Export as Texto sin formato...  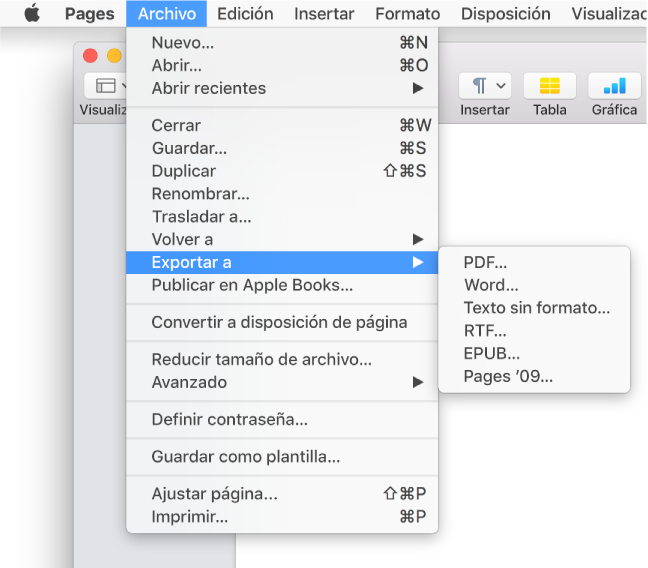[534, 308]
